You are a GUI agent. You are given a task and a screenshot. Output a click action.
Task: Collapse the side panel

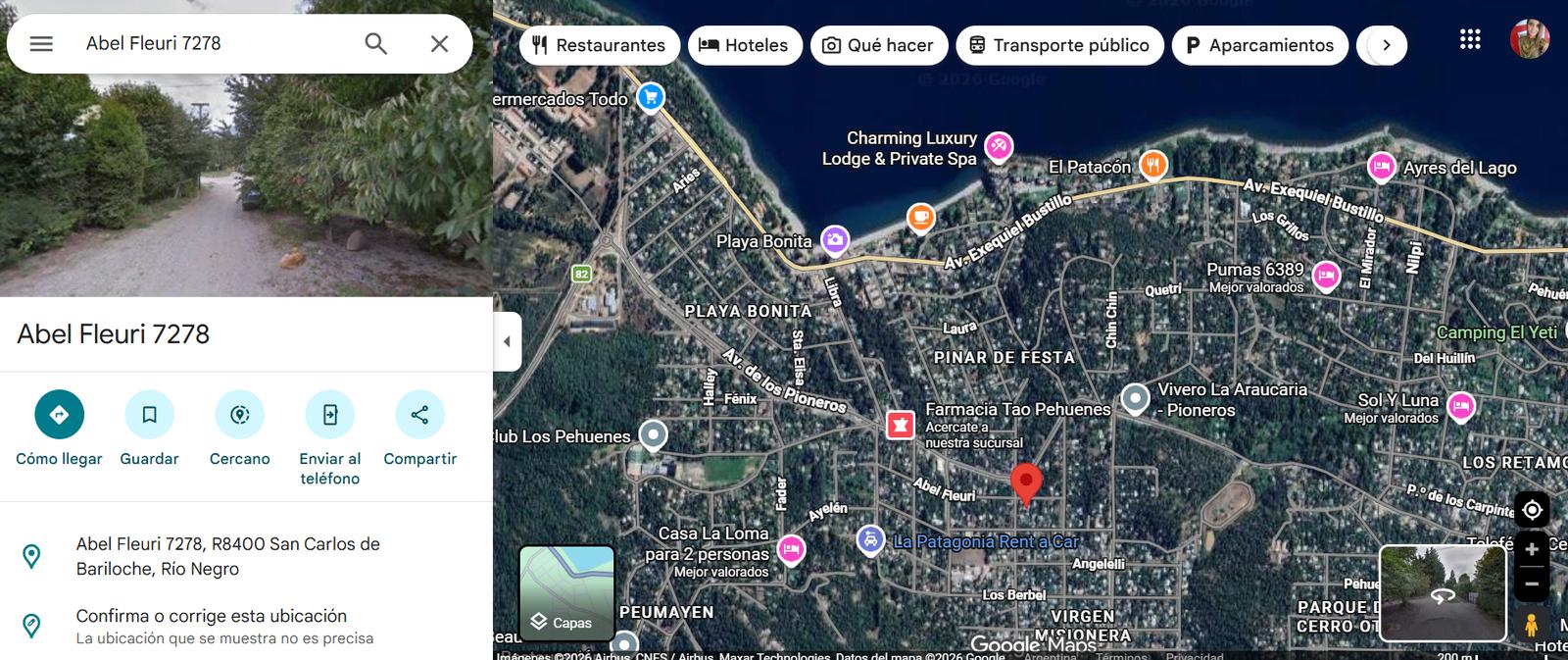[507, 341]
